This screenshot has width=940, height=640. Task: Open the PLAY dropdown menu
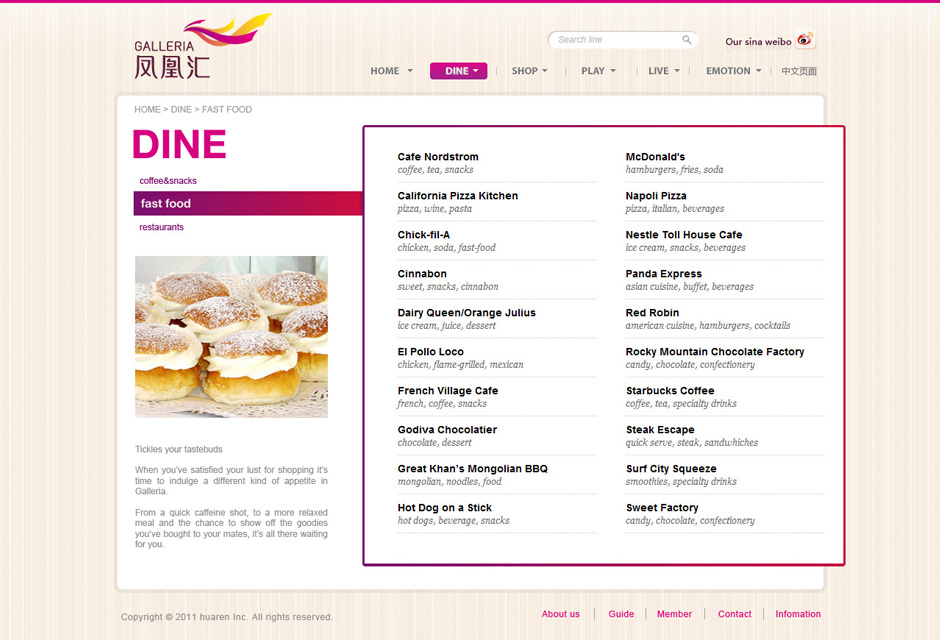pos(598,71)
